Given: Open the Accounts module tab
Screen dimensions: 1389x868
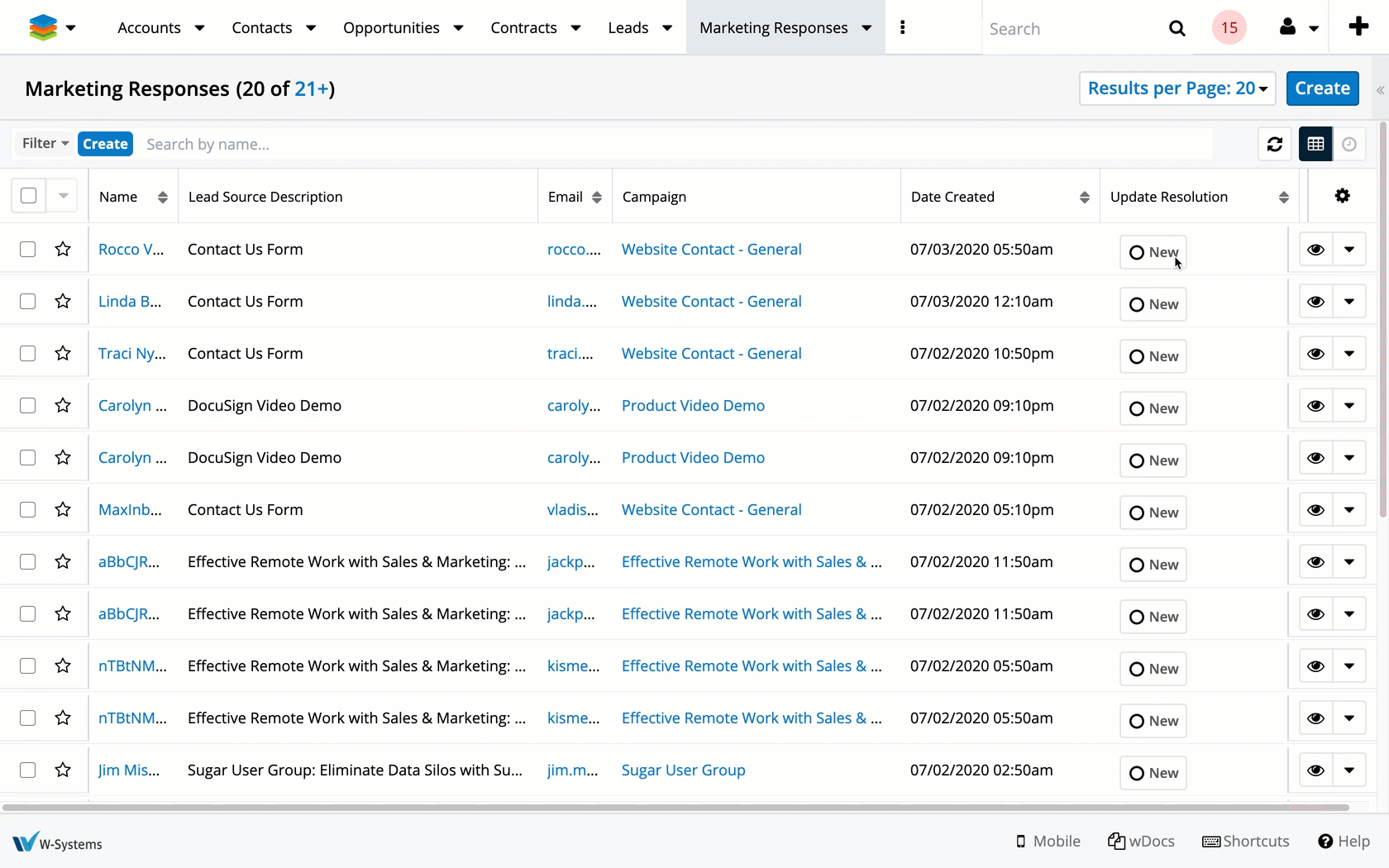Looking at the screenshot, I should click(x=149, y=28).
